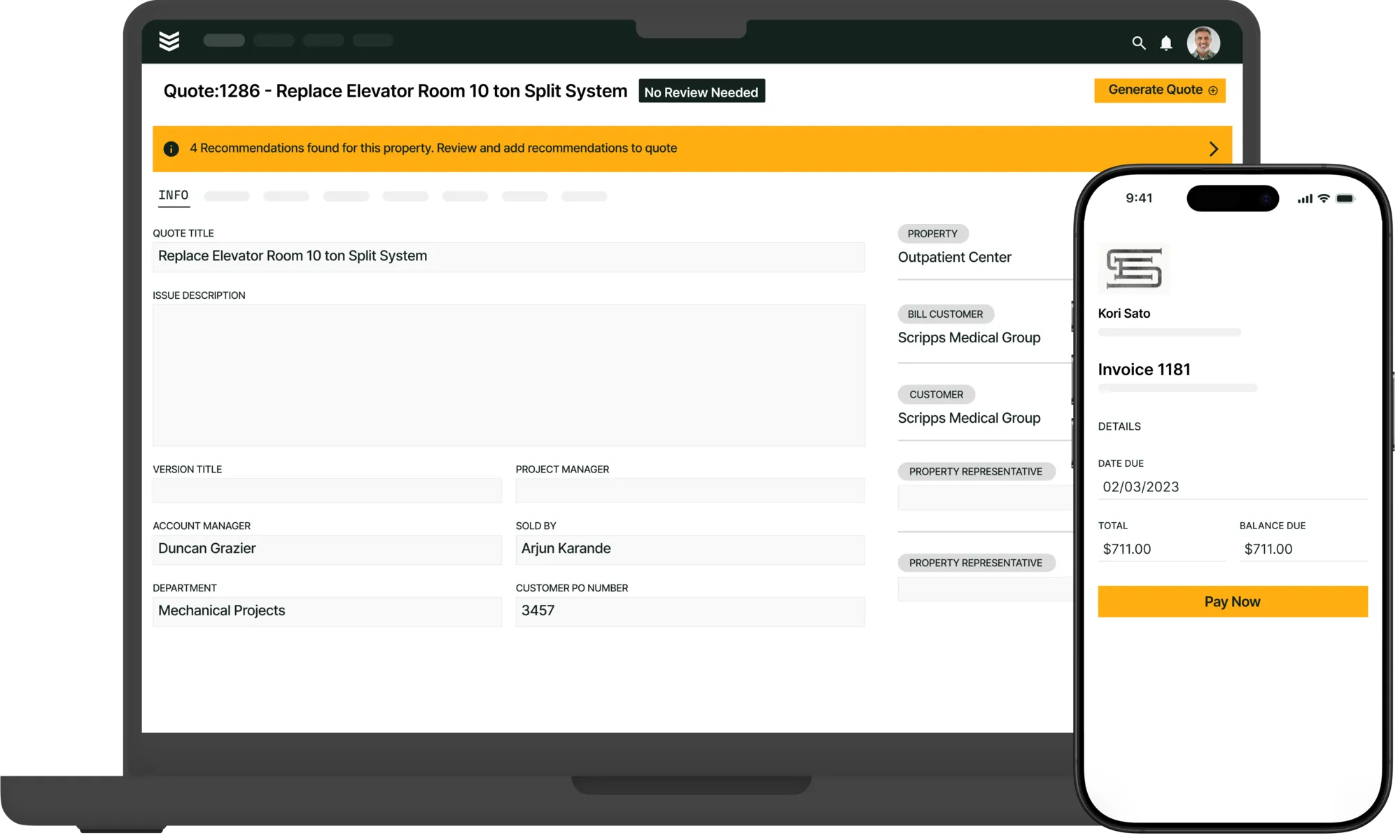Click the Generate Quote button
This screenshot has width=1400, height=840.
click(x=1155, y=90)
